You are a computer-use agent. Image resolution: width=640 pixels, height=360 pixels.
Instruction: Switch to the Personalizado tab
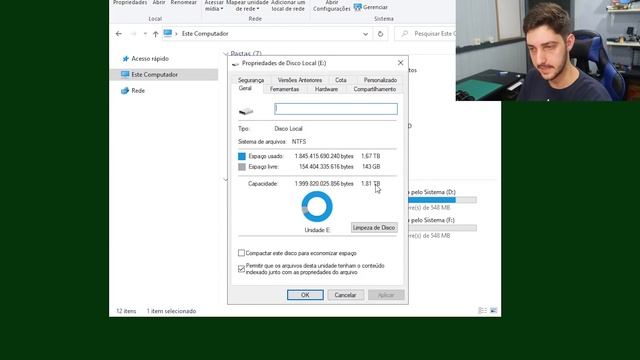[x=380, y=80]
